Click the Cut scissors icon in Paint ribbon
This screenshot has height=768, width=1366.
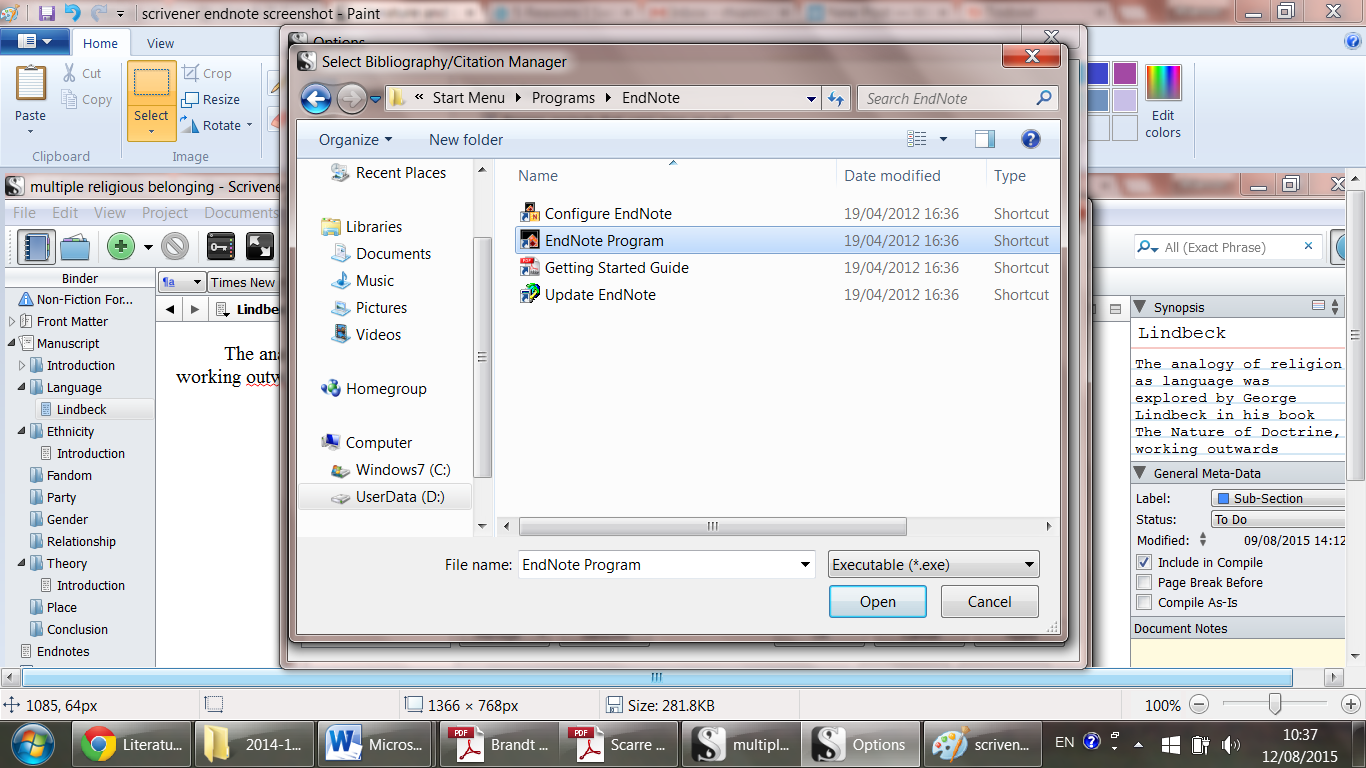[69, 73]
